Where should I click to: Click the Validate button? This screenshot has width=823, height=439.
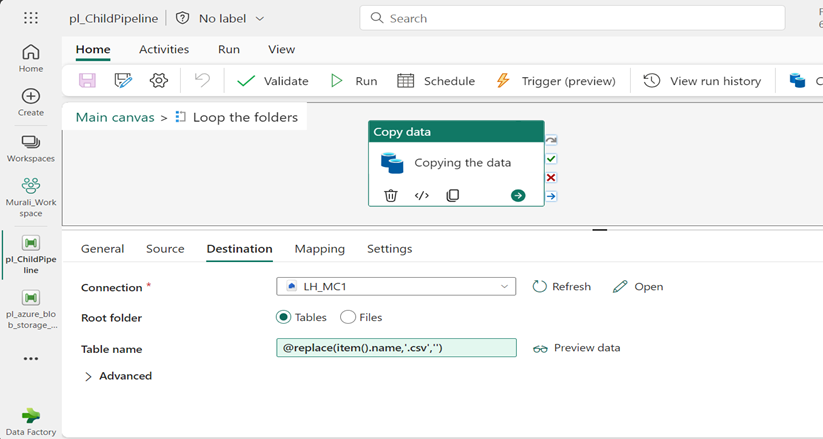point(273,81)
